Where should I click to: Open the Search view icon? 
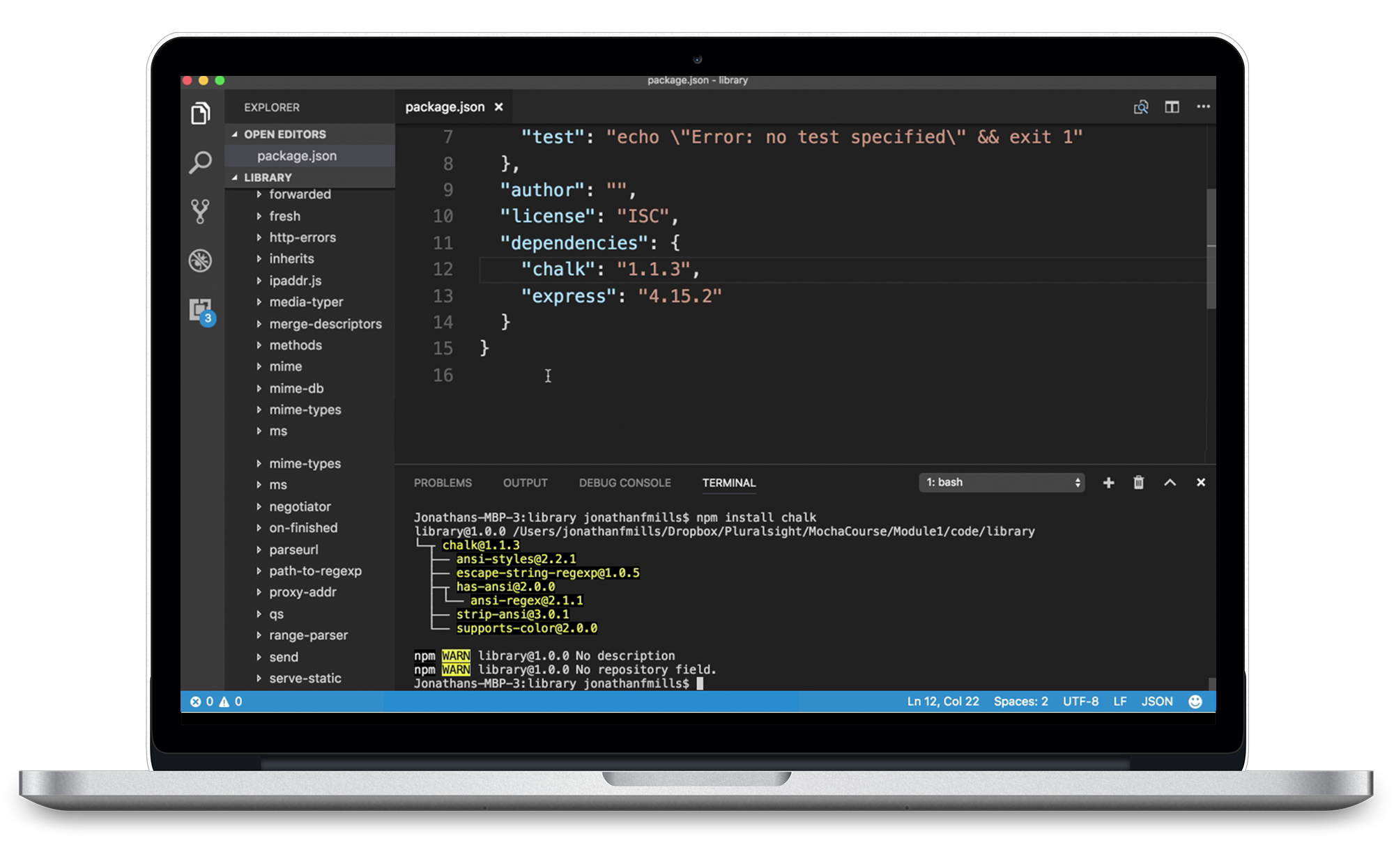coord(201,163)
